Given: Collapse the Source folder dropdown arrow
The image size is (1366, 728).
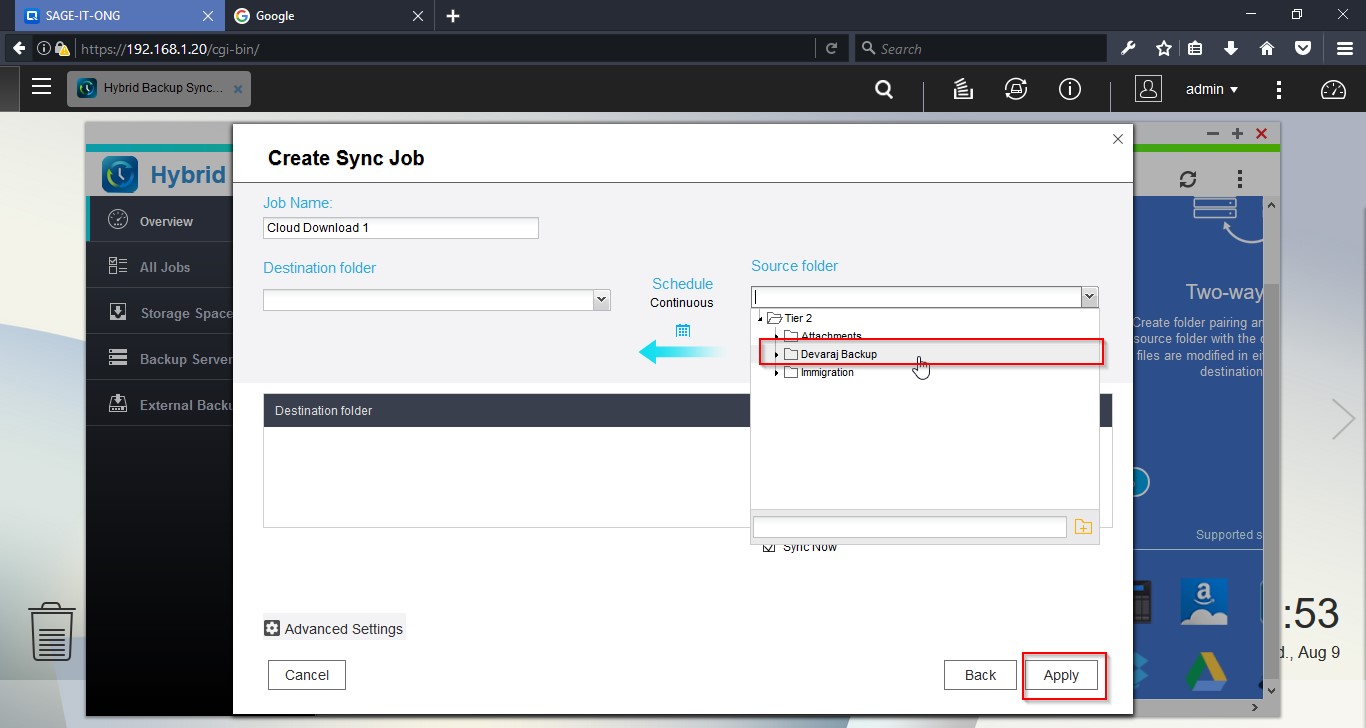Looking at the screenshot, I should [x=1089, y=297].
